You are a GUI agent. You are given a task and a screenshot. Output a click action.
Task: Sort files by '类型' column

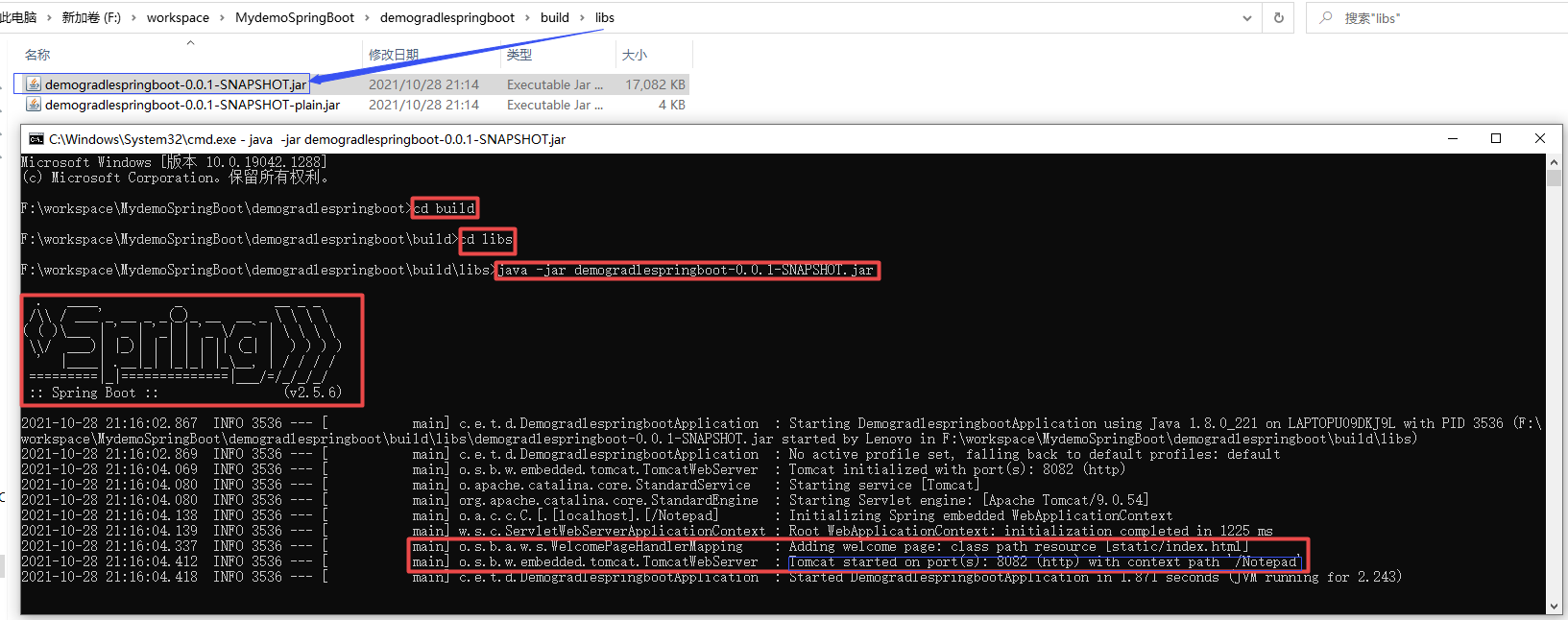pos(519,55)
